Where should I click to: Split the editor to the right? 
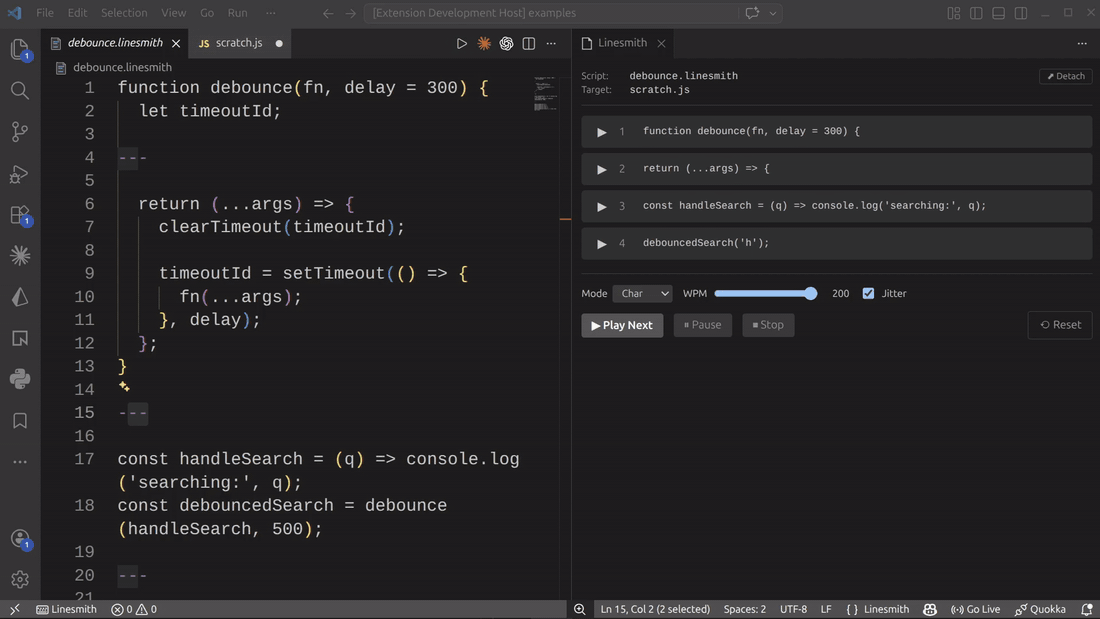tap(529, 44)
